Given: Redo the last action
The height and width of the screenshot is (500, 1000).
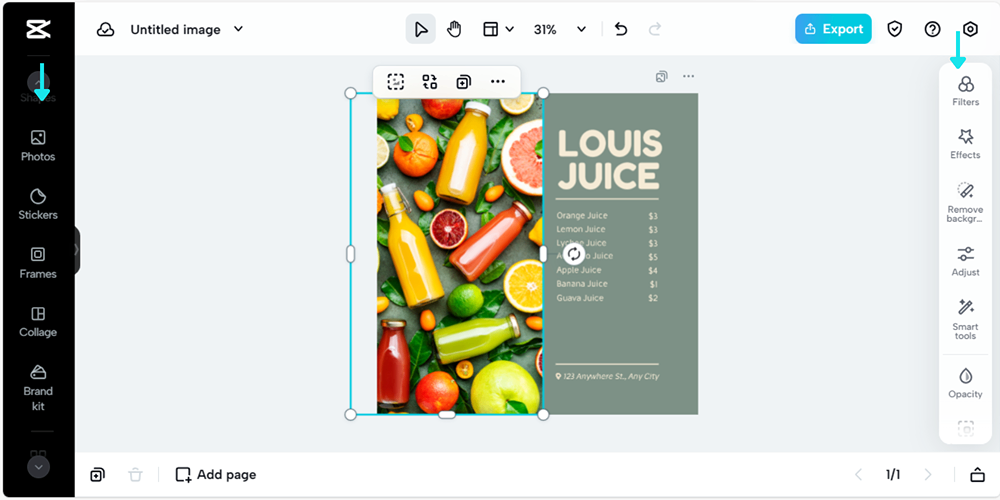Looking at the screenshot, I should [654, 29].
